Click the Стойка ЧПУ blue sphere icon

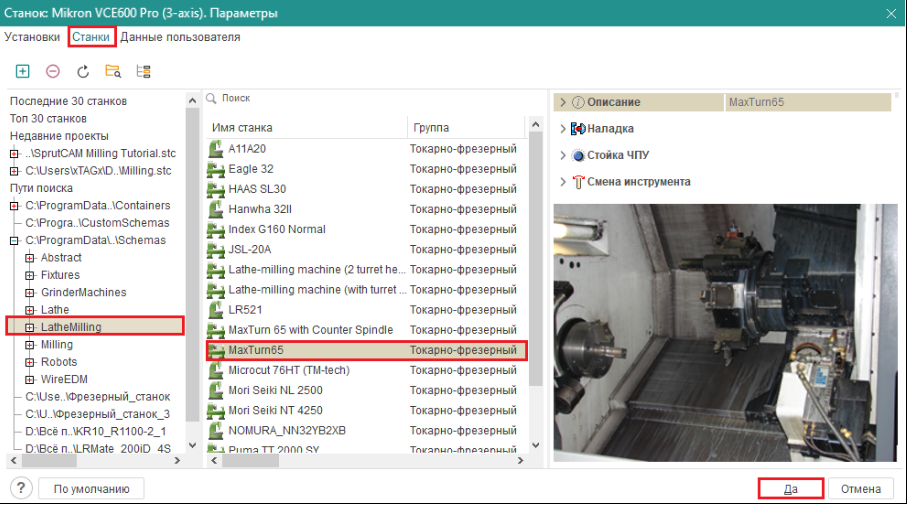point(577,156)
